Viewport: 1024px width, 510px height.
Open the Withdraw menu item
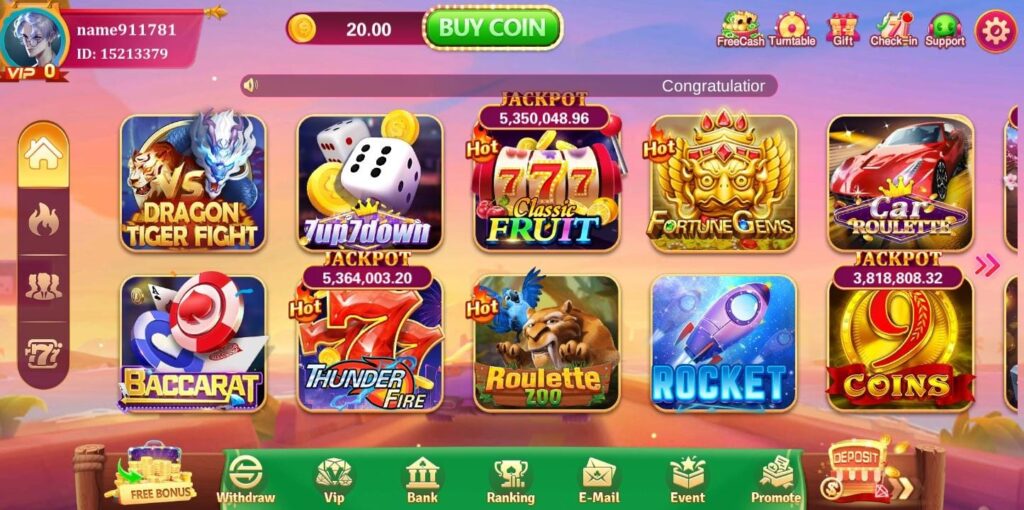[246, 480]
